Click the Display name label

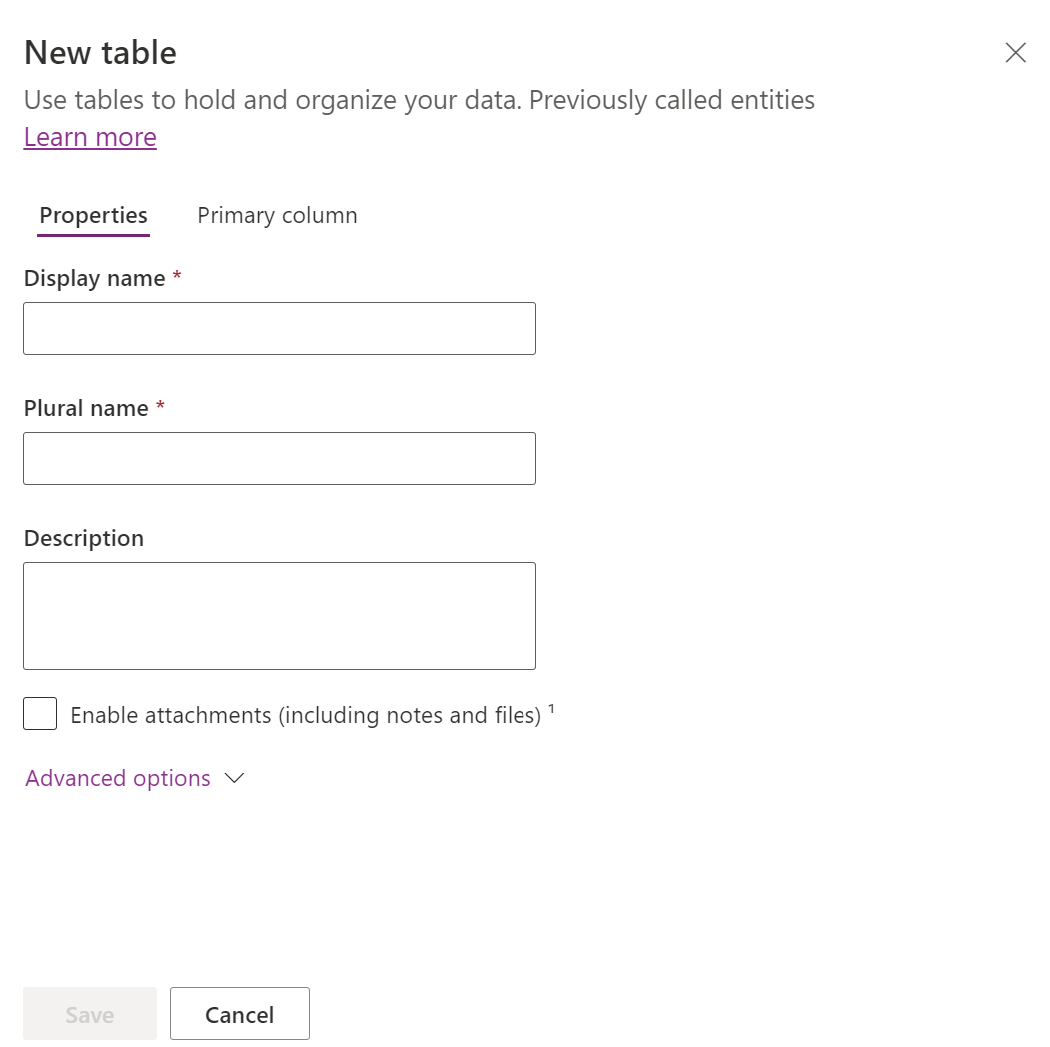[94, 278]
